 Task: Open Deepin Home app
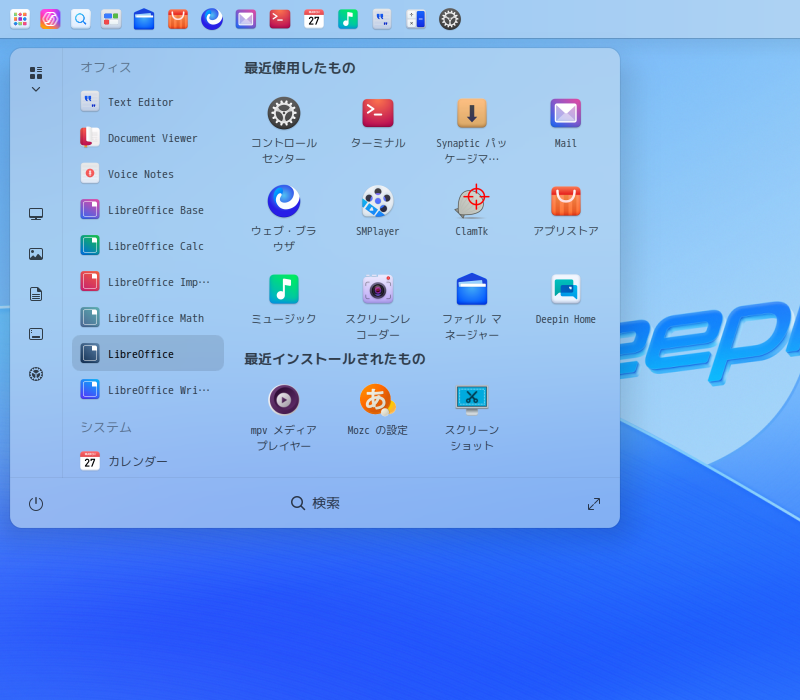(565, 290)
